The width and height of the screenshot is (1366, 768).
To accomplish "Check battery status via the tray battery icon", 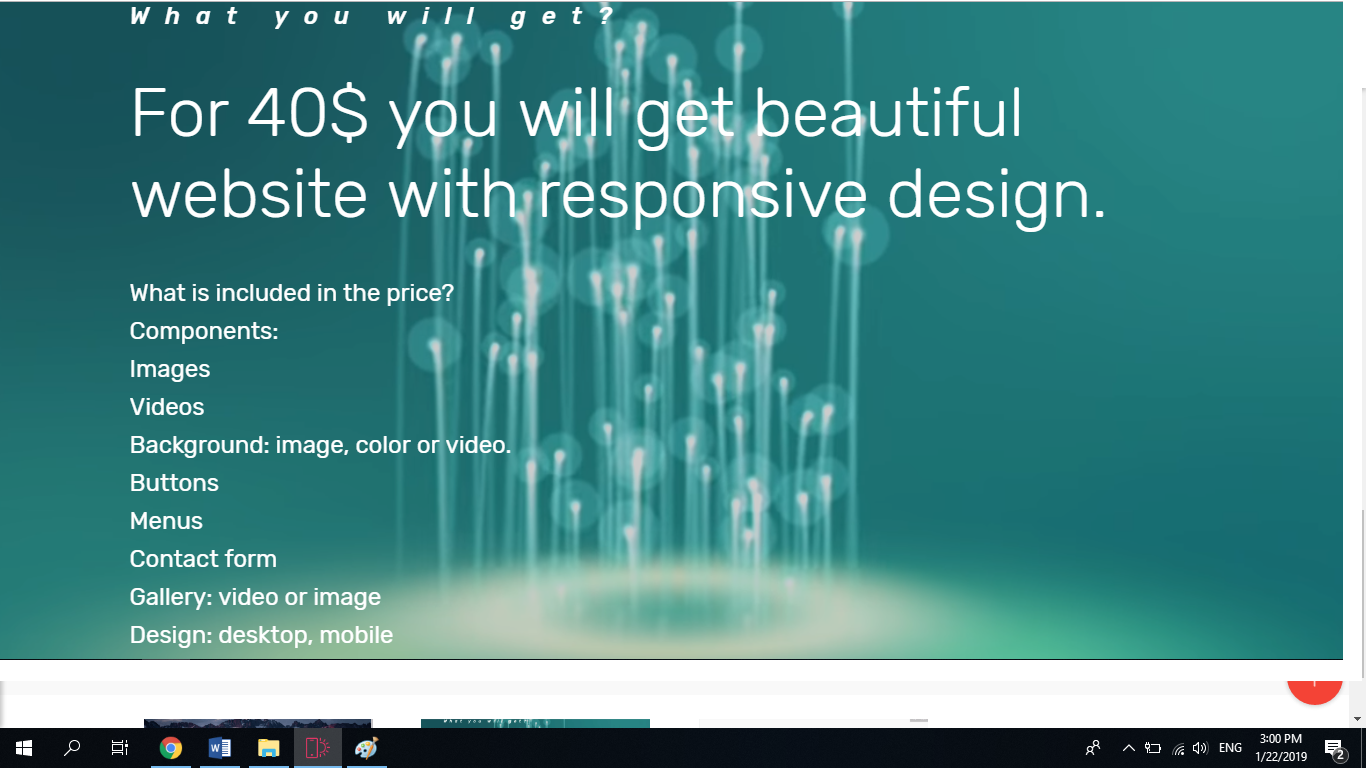I will pos(1152,747).
